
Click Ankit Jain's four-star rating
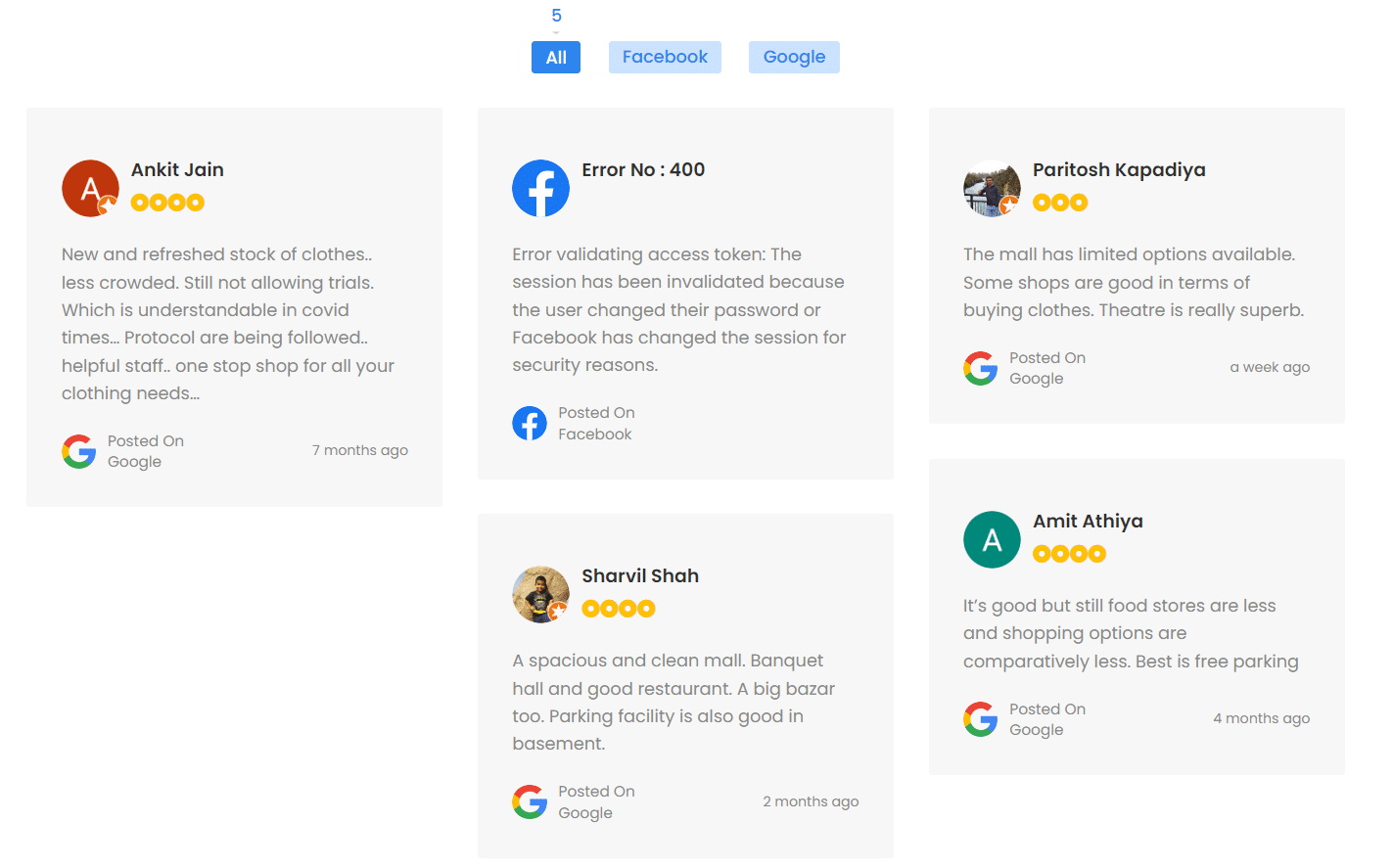[x=167, y=202]
